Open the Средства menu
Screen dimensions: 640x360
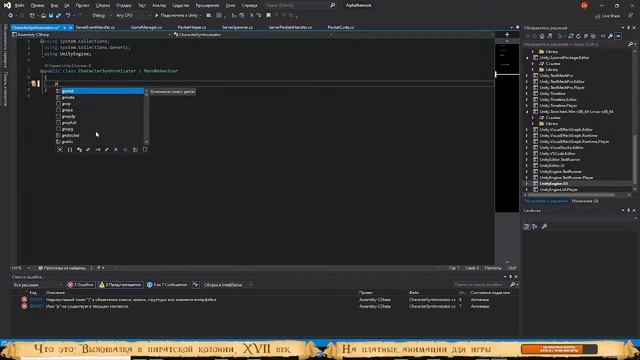(180, 5)
